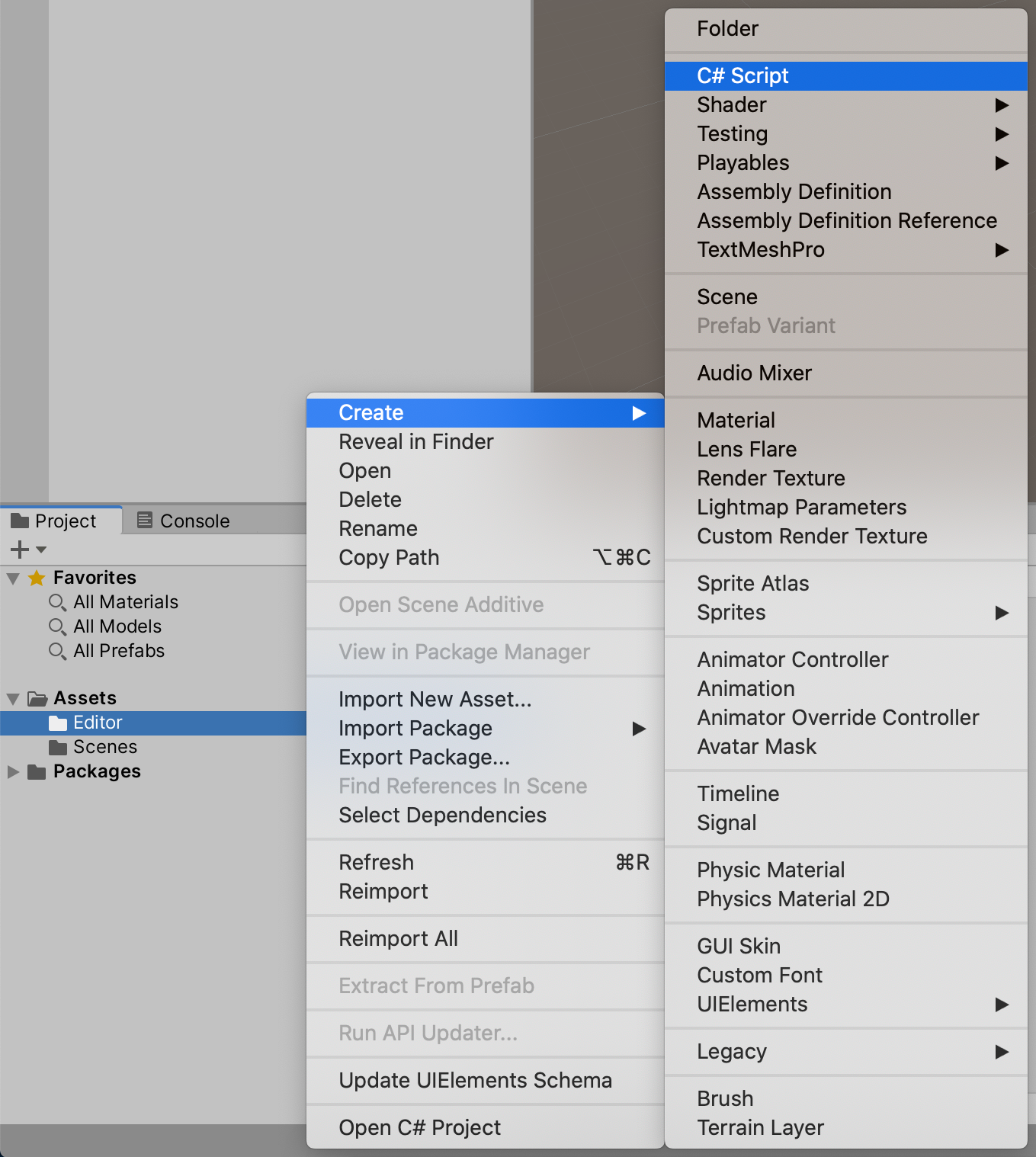Click the Favorites star icon

click(x=36, y=578)
